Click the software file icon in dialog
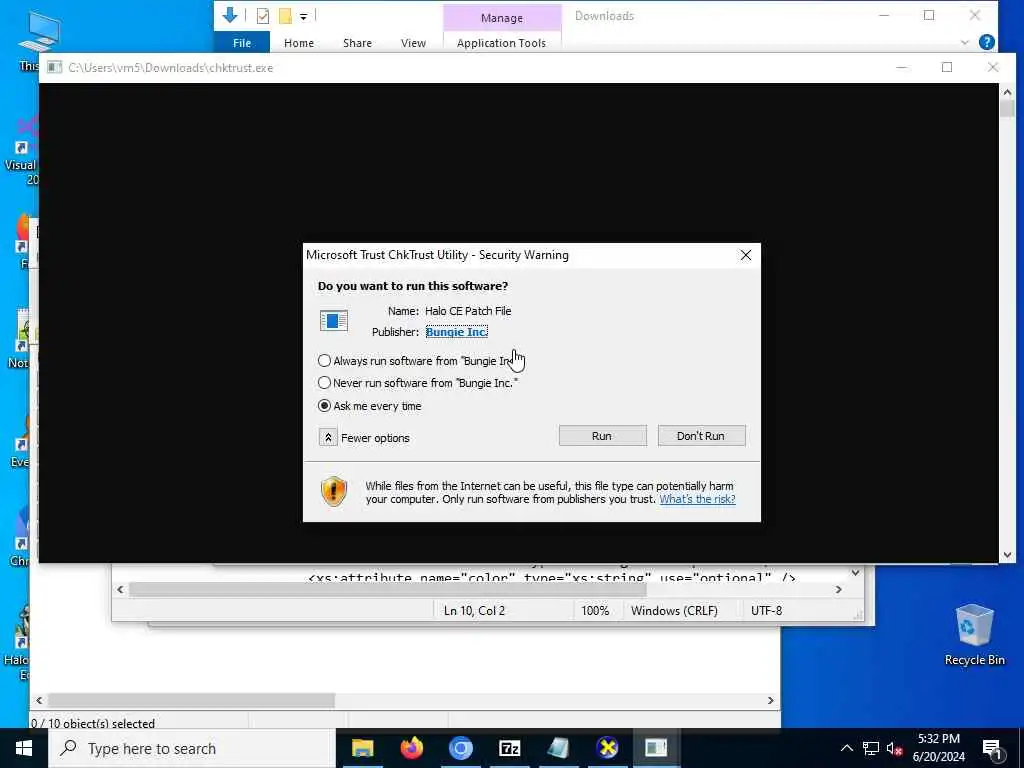 pyautogui.click(x=334, y=321)
